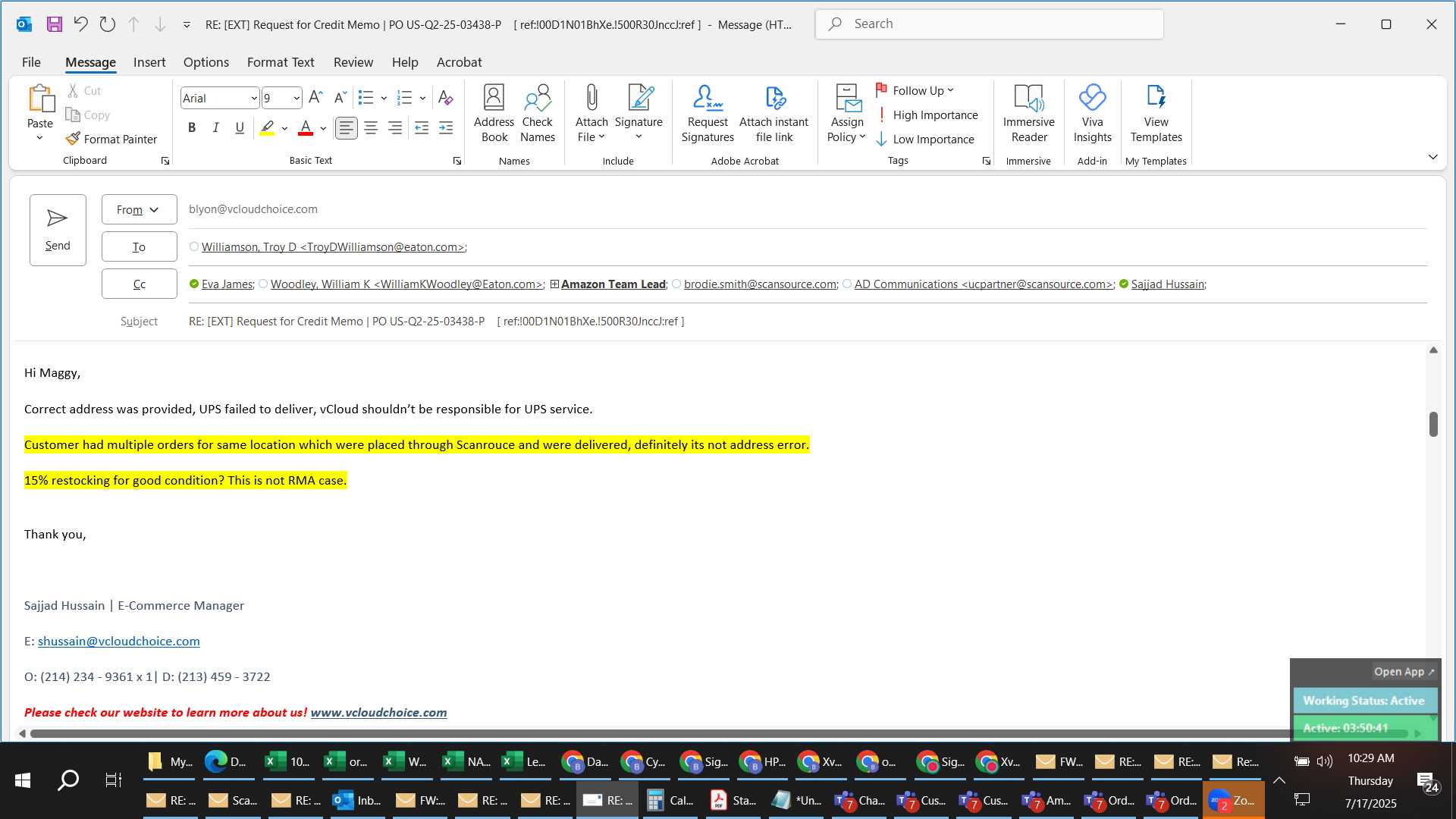
Task: Open the font size dropdown
Action: click(x=297, y=99)
